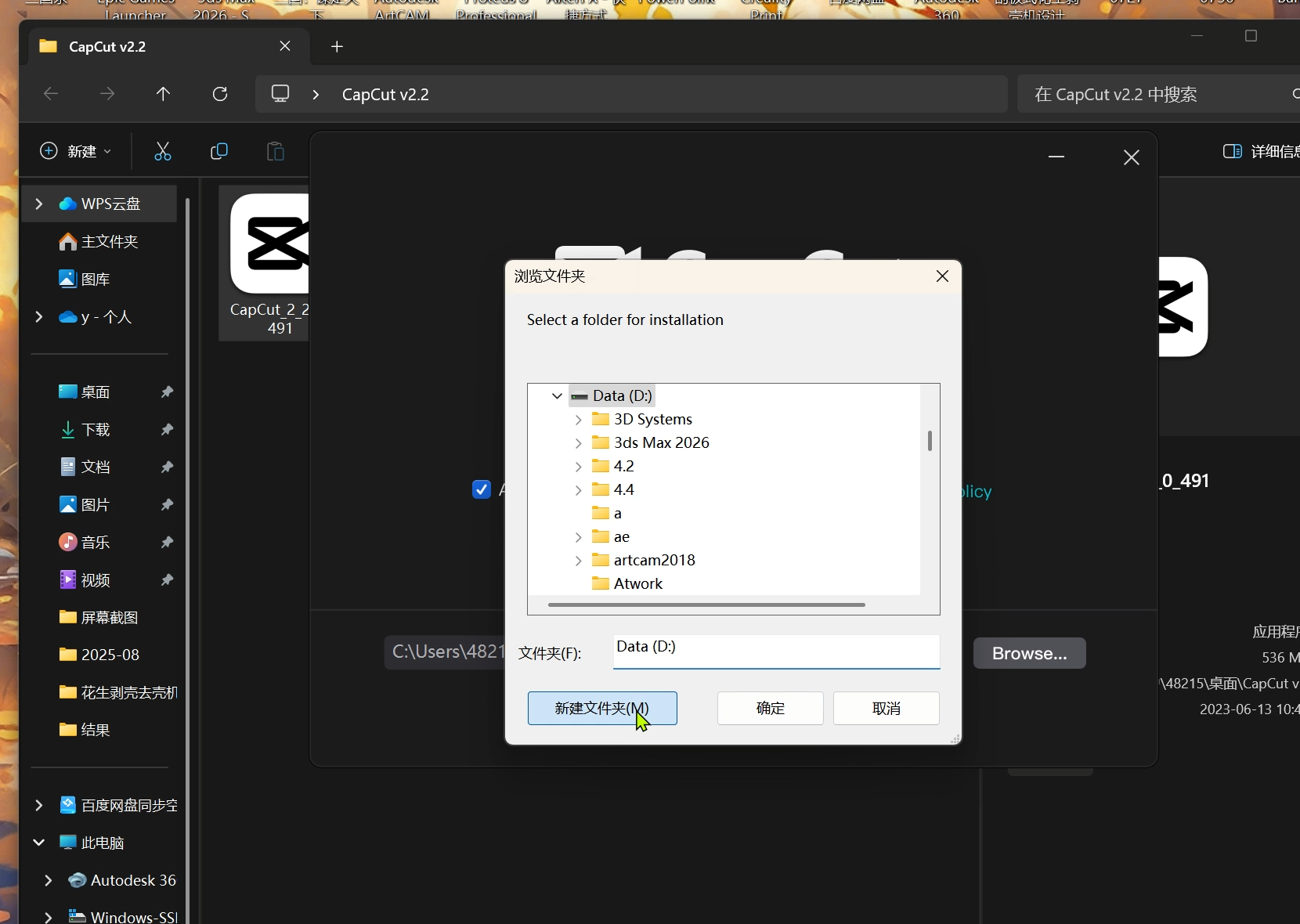This screenshot has height=924, width=1300.
Task: Select folder named a
Action: tap(608, 513)
